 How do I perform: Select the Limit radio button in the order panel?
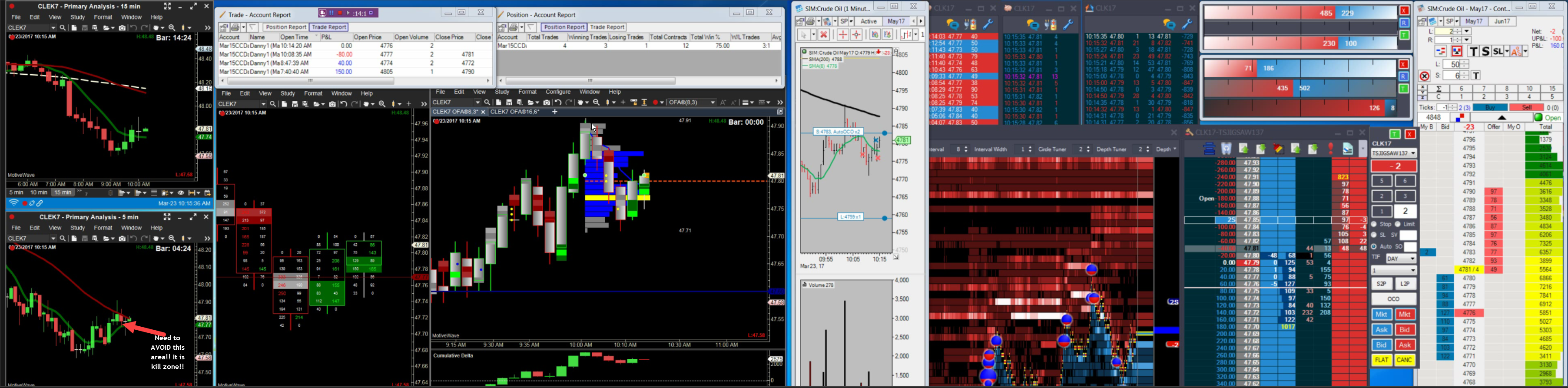coord(1398,225)
